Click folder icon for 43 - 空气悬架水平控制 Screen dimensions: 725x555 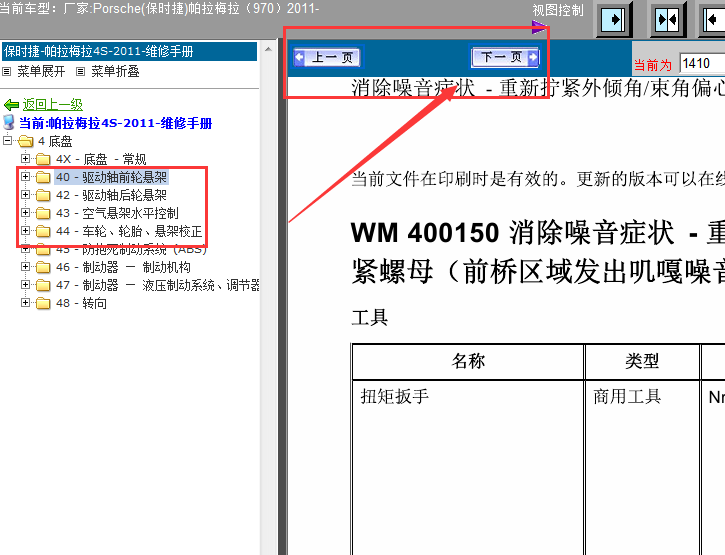pos(43,213)
